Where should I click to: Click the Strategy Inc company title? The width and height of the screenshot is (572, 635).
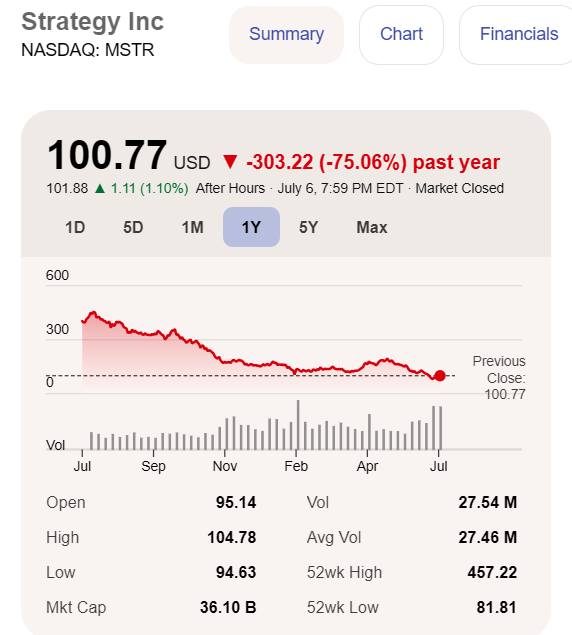pyautogui.click(x=93, y=21)
